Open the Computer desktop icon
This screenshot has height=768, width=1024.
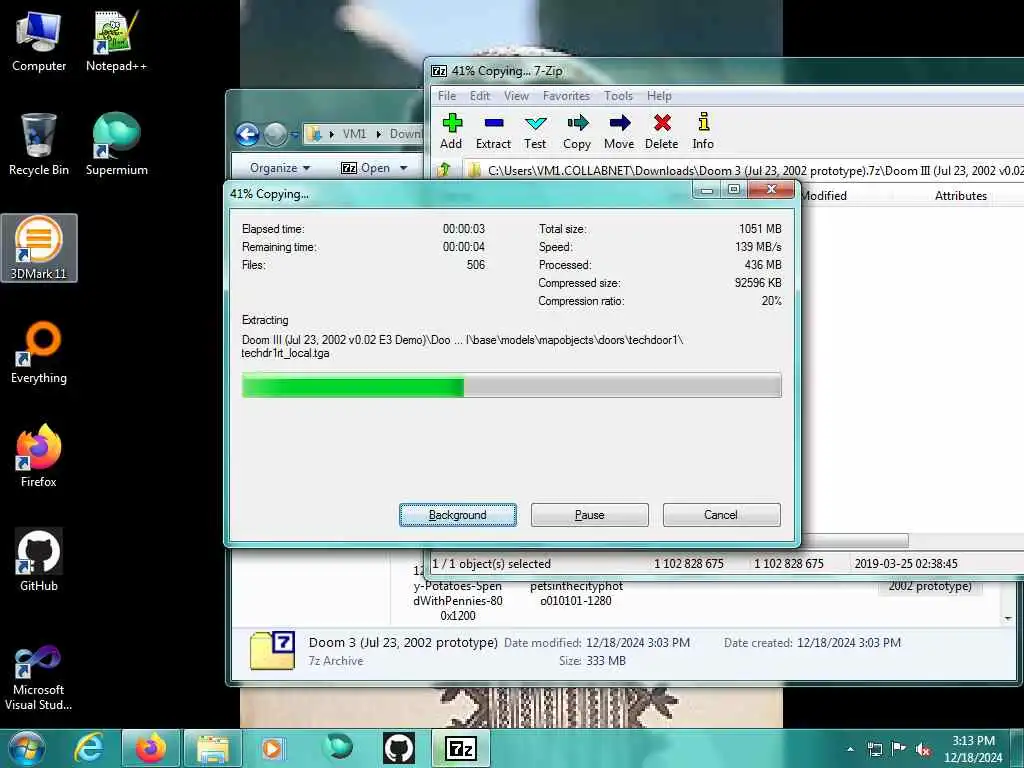pyautogui.click(x=39, y=40)
